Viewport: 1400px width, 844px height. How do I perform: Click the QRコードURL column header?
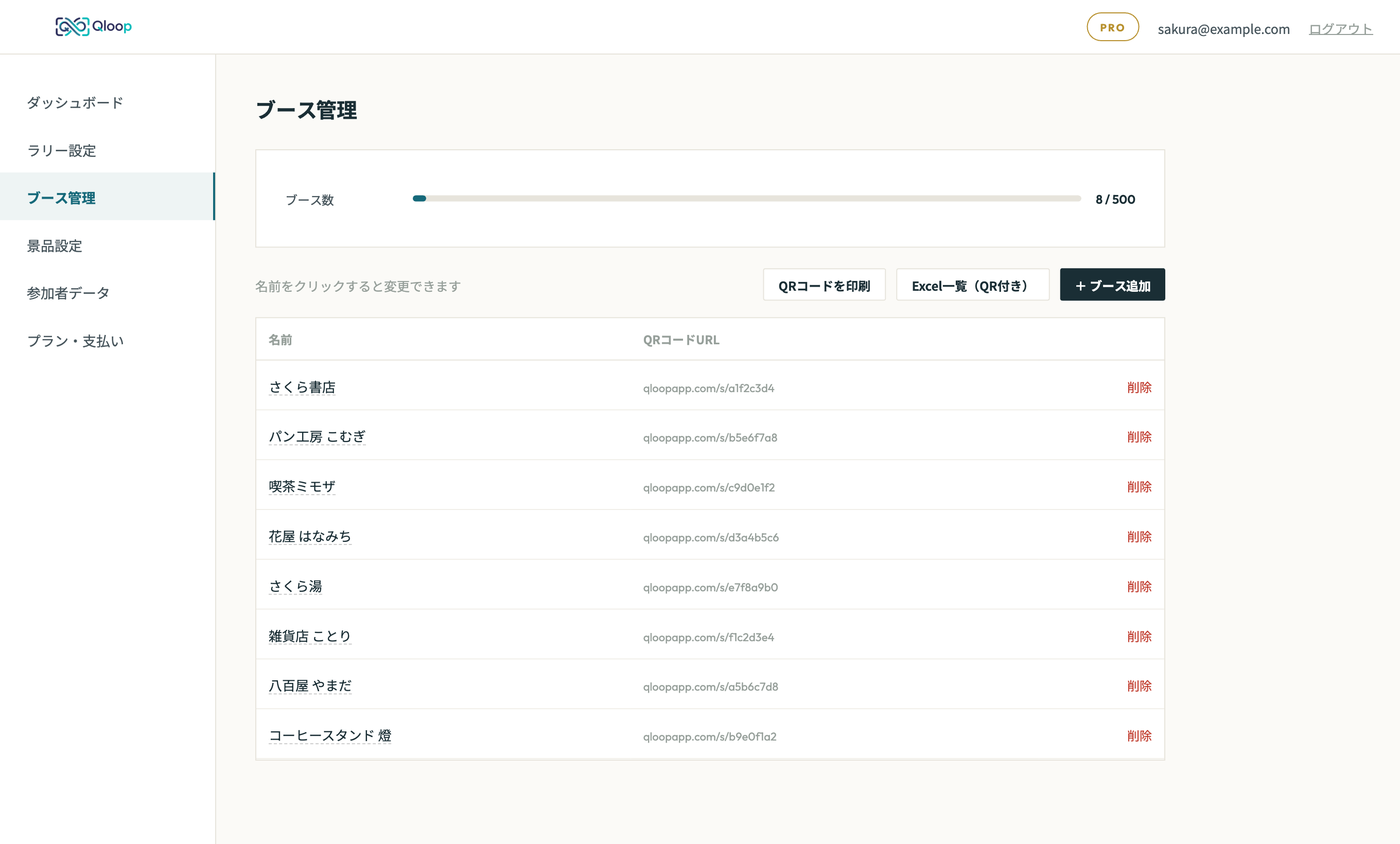(681, 340)
